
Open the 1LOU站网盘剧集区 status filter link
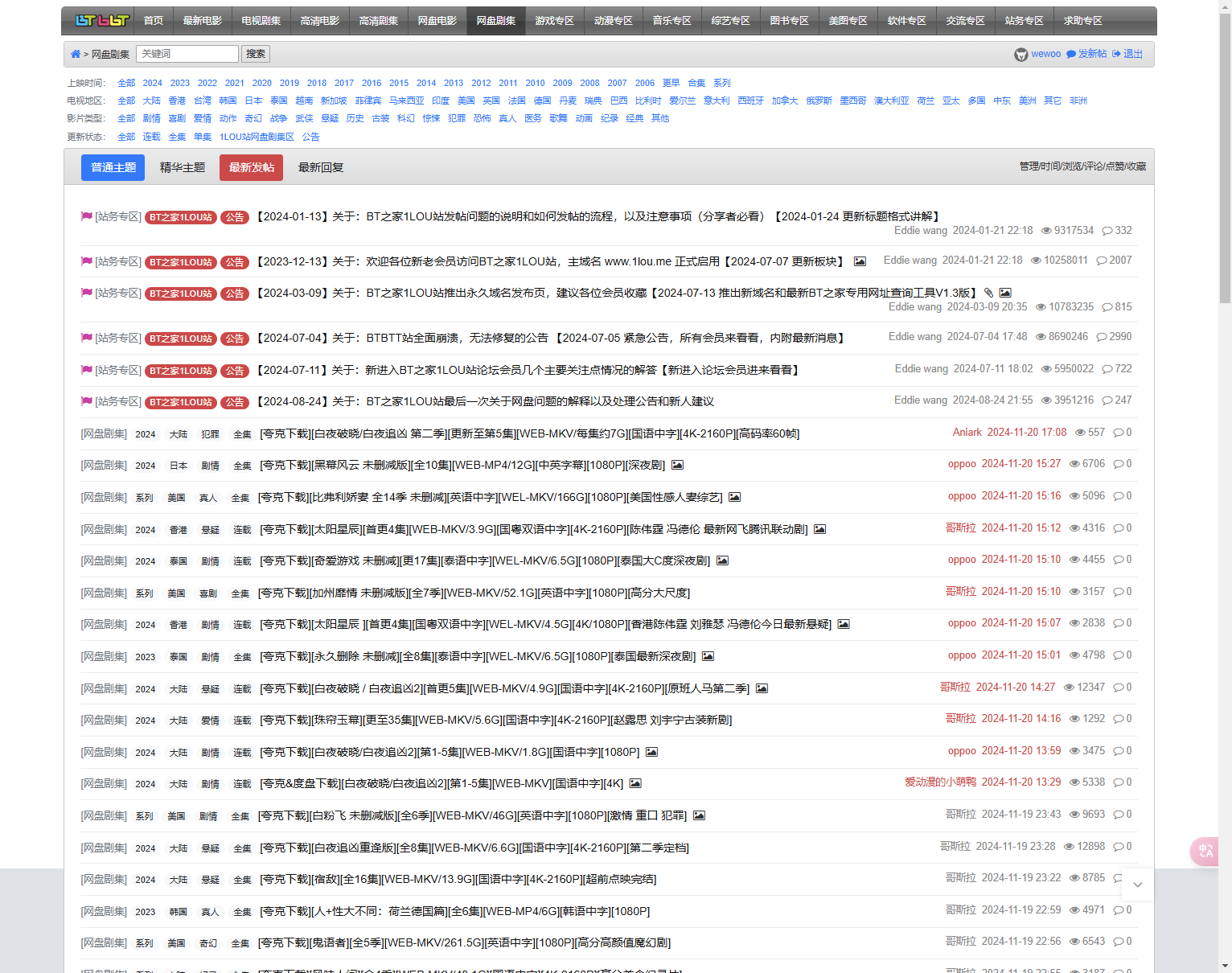point(257,137)
